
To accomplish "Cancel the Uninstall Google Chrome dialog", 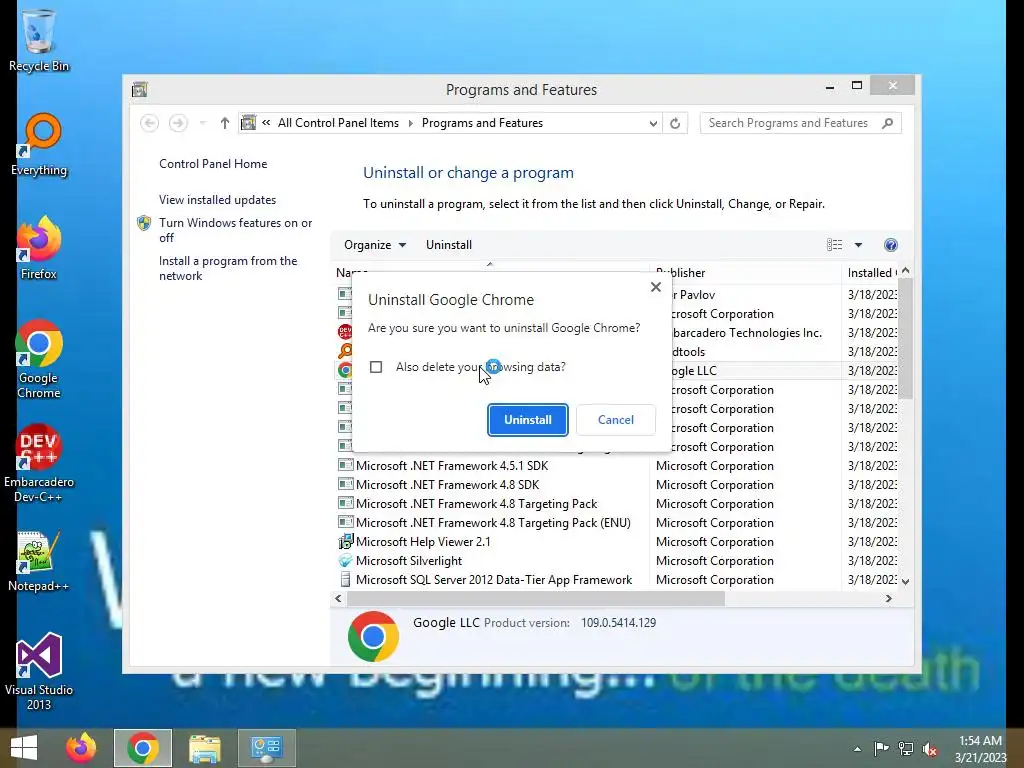I will 616,420.
